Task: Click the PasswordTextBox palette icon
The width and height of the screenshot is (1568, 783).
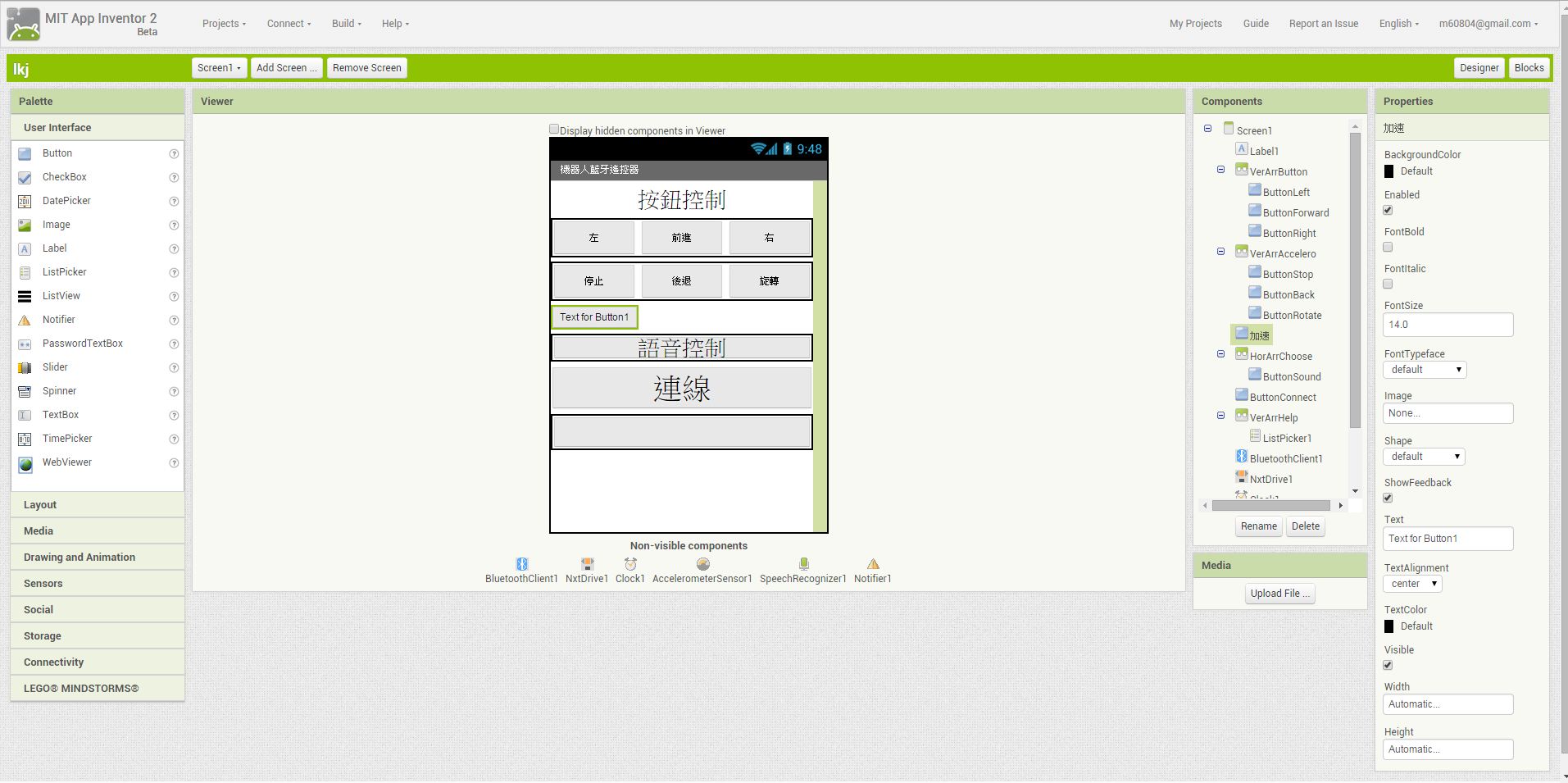Action: pyautogui.click(x=25, y=344)
